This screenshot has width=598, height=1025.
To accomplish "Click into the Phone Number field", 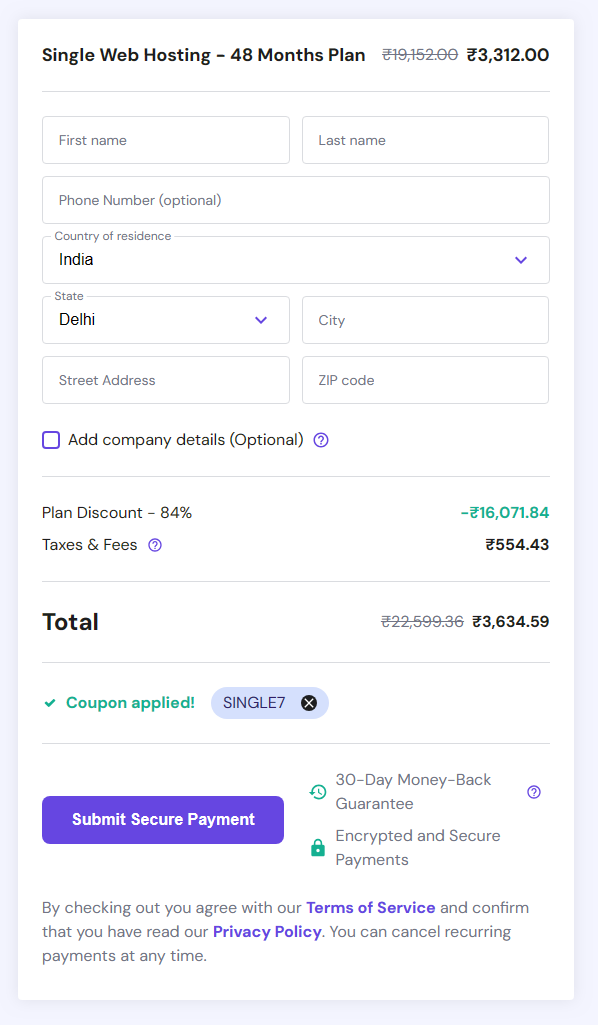I will pyautogui.click(x=296, y=200).
